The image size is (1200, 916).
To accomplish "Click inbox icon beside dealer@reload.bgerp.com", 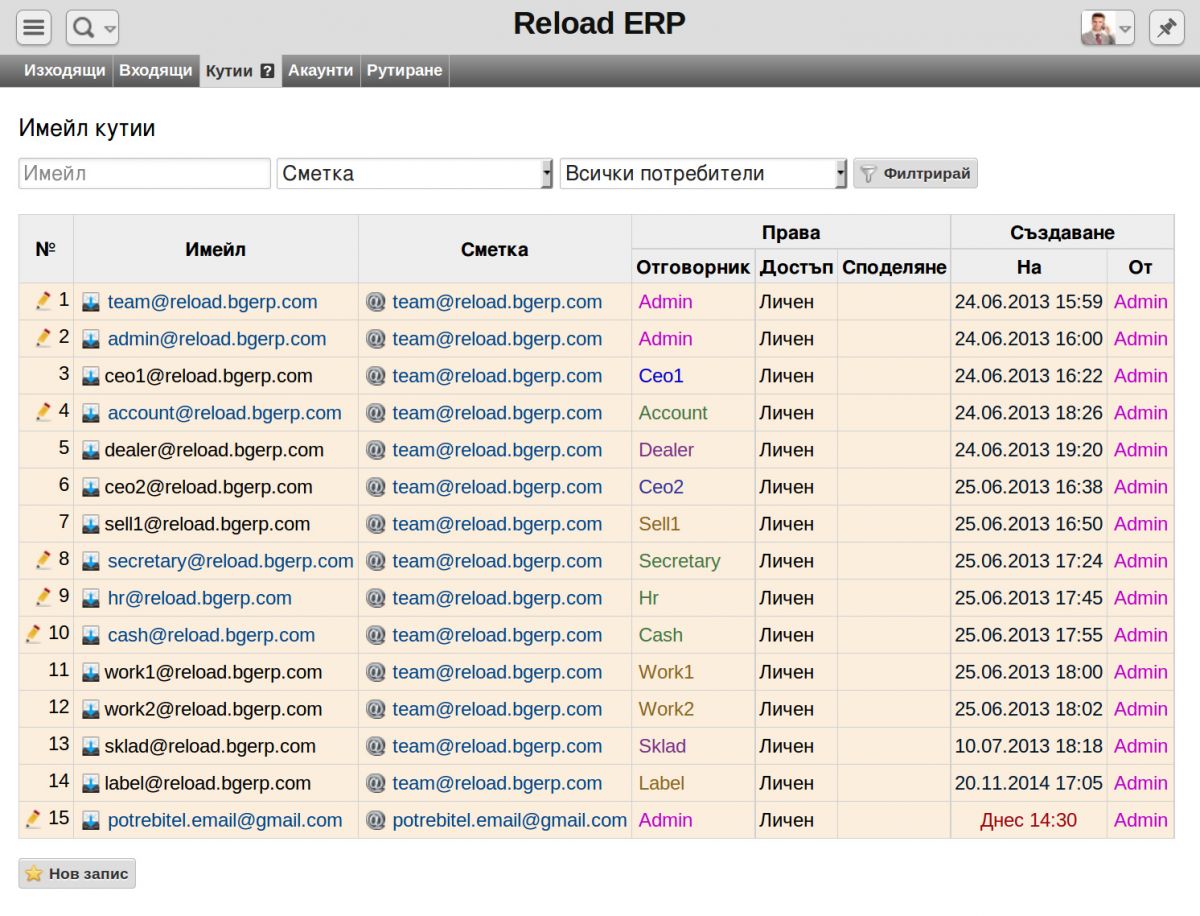I will [x=91, y=450].
